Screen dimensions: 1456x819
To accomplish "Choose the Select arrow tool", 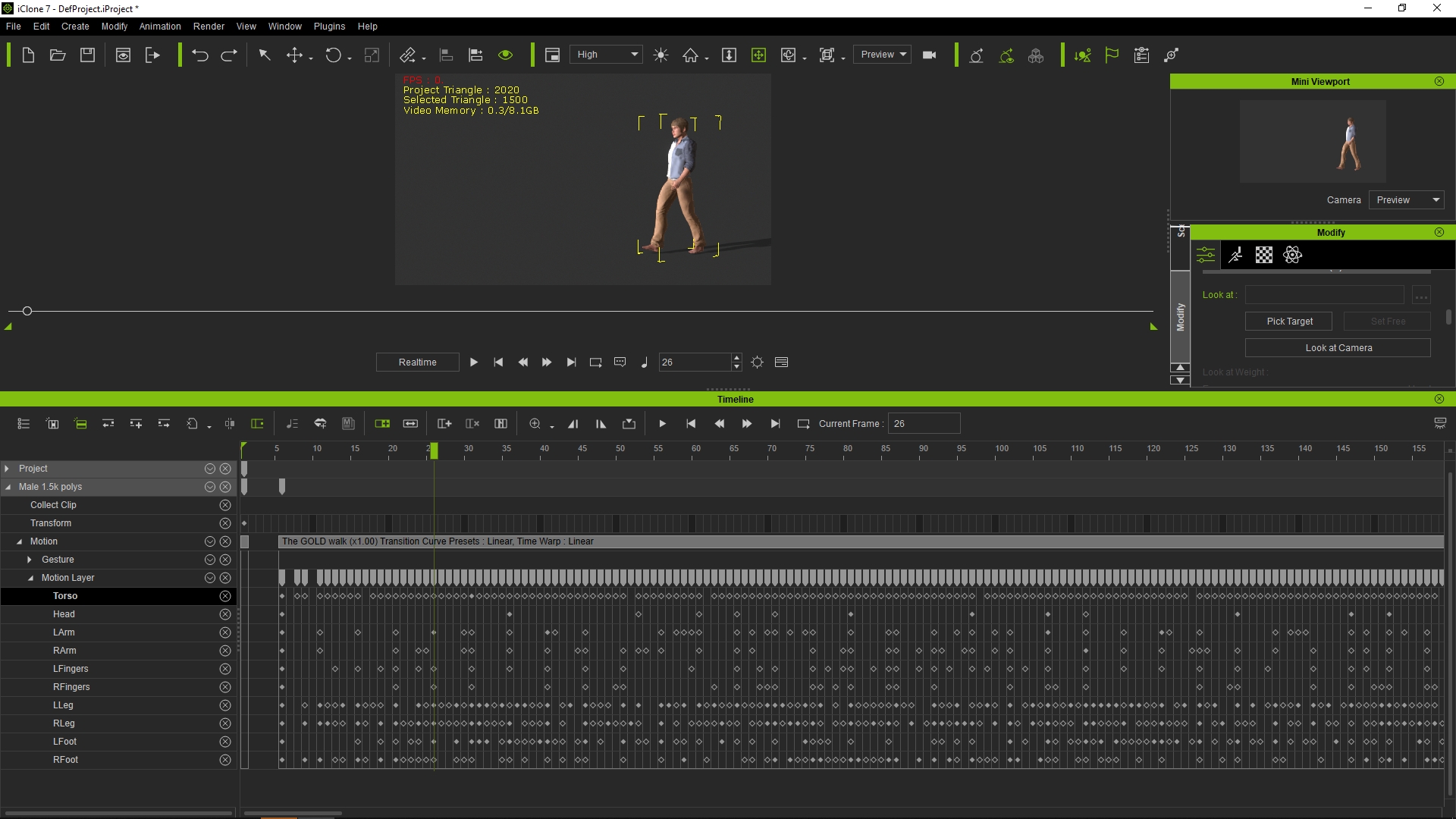I will click(x=265, y=55).
